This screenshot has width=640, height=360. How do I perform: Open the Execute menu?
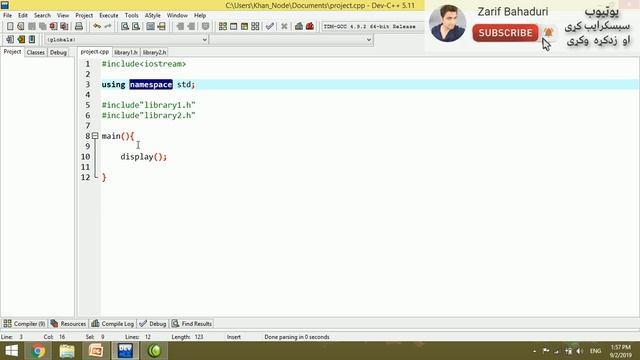109,15
